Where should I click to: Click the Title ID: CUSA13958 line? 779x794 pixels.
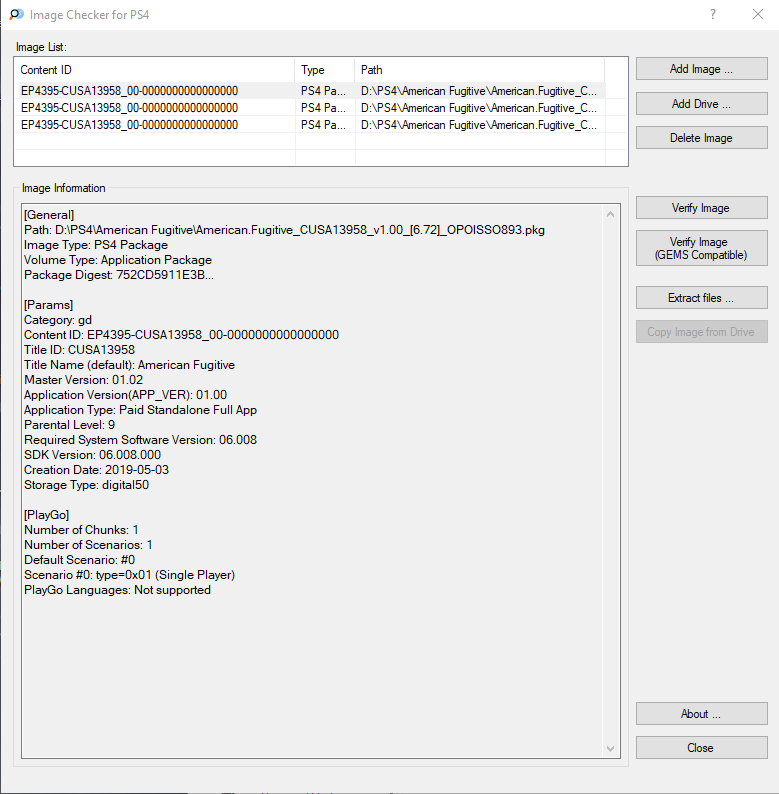click(80, 350)
